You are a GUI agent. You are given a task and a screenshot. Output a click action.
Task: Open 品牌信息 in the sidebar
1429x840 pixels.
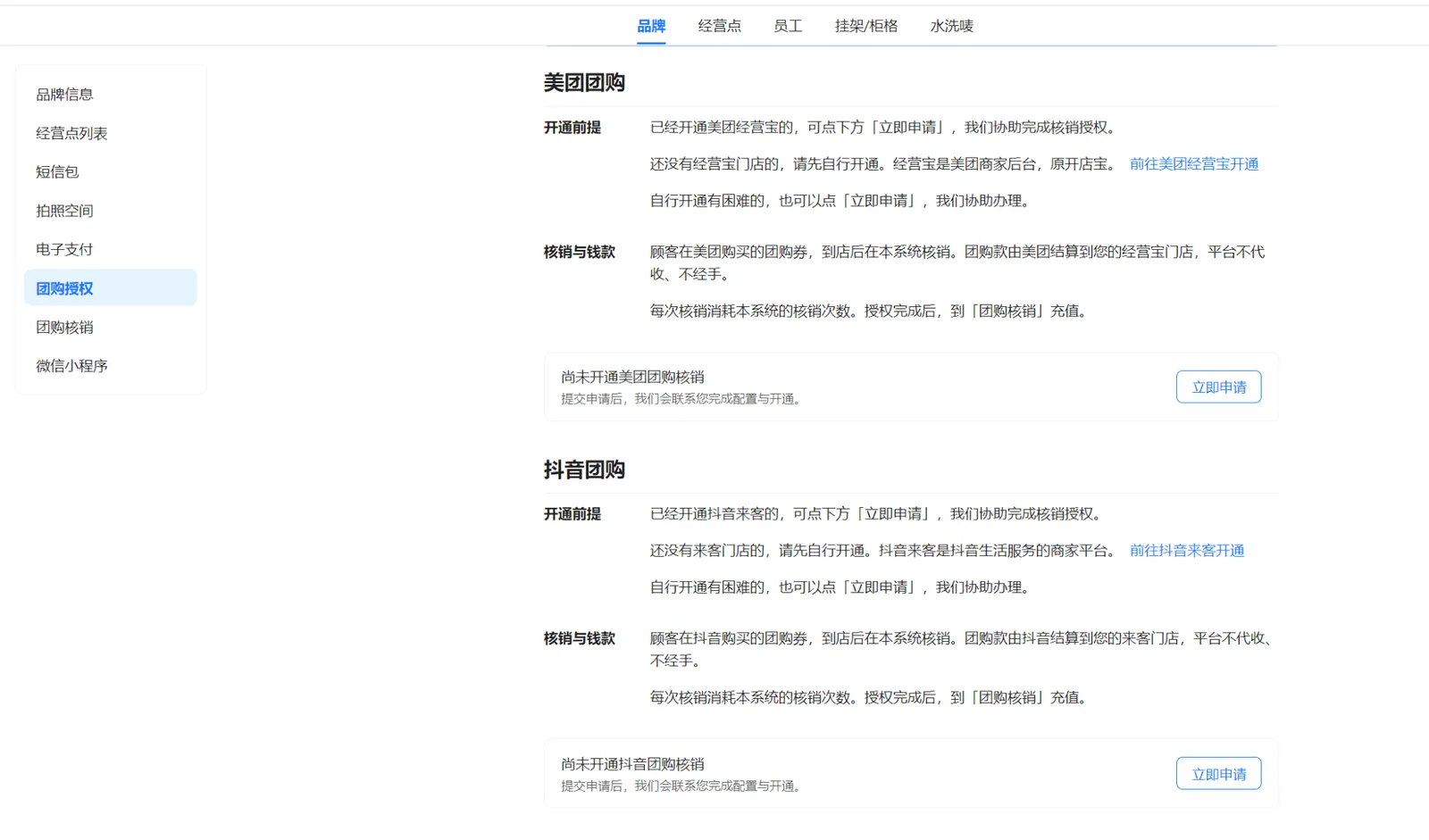pyautogui.click(x=111, y=95)
